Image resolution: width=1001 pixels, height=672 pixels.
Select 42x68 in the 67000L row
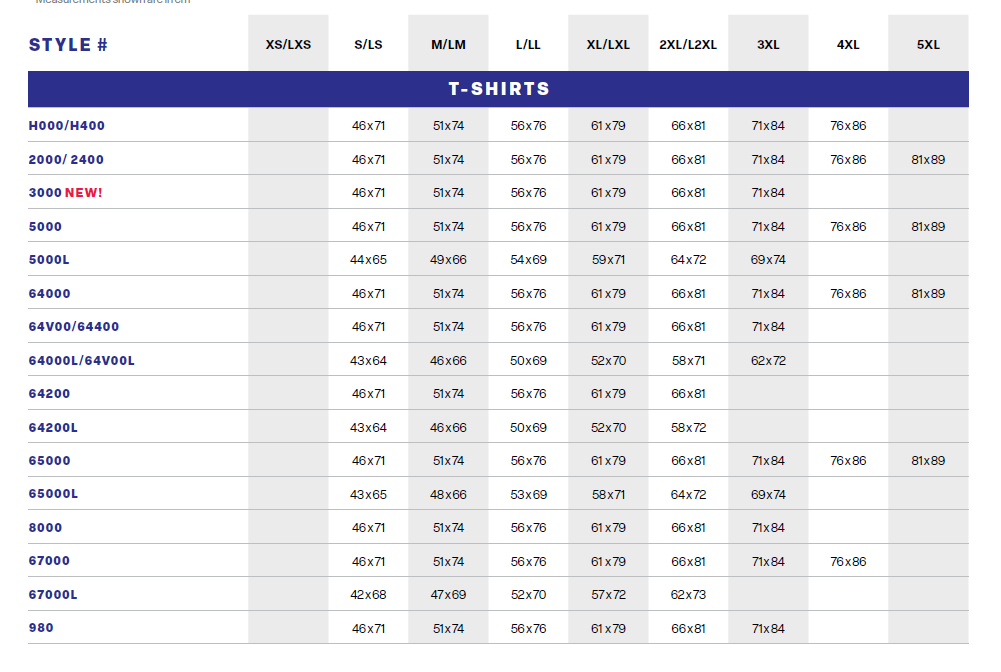[x=368, y=595]
